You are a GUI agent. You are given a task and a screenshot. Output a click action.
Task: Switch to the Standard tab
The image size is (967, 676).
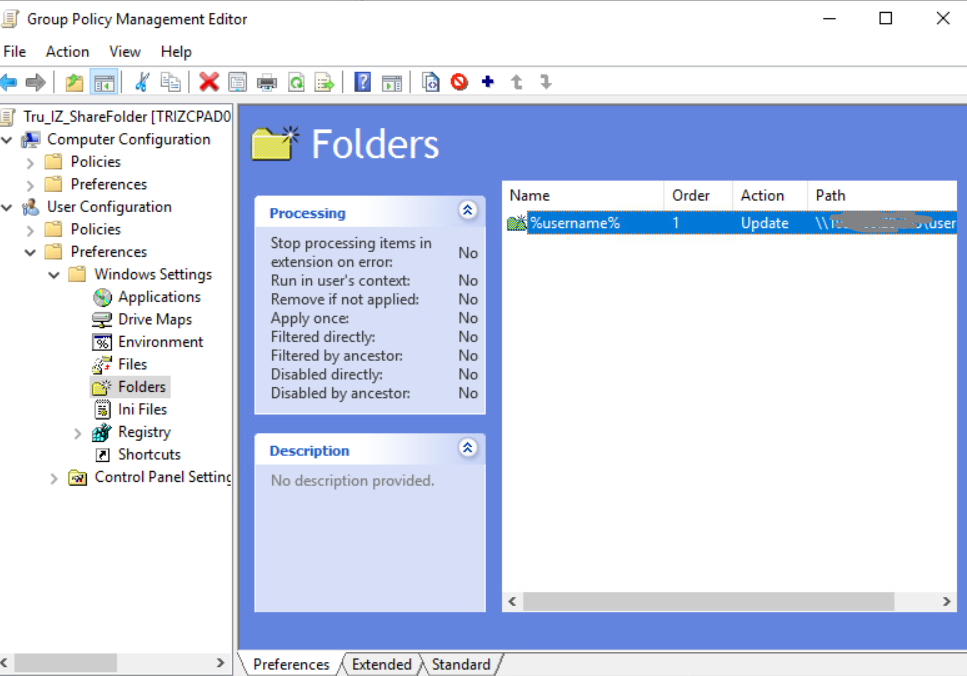(x=461, y=664)
